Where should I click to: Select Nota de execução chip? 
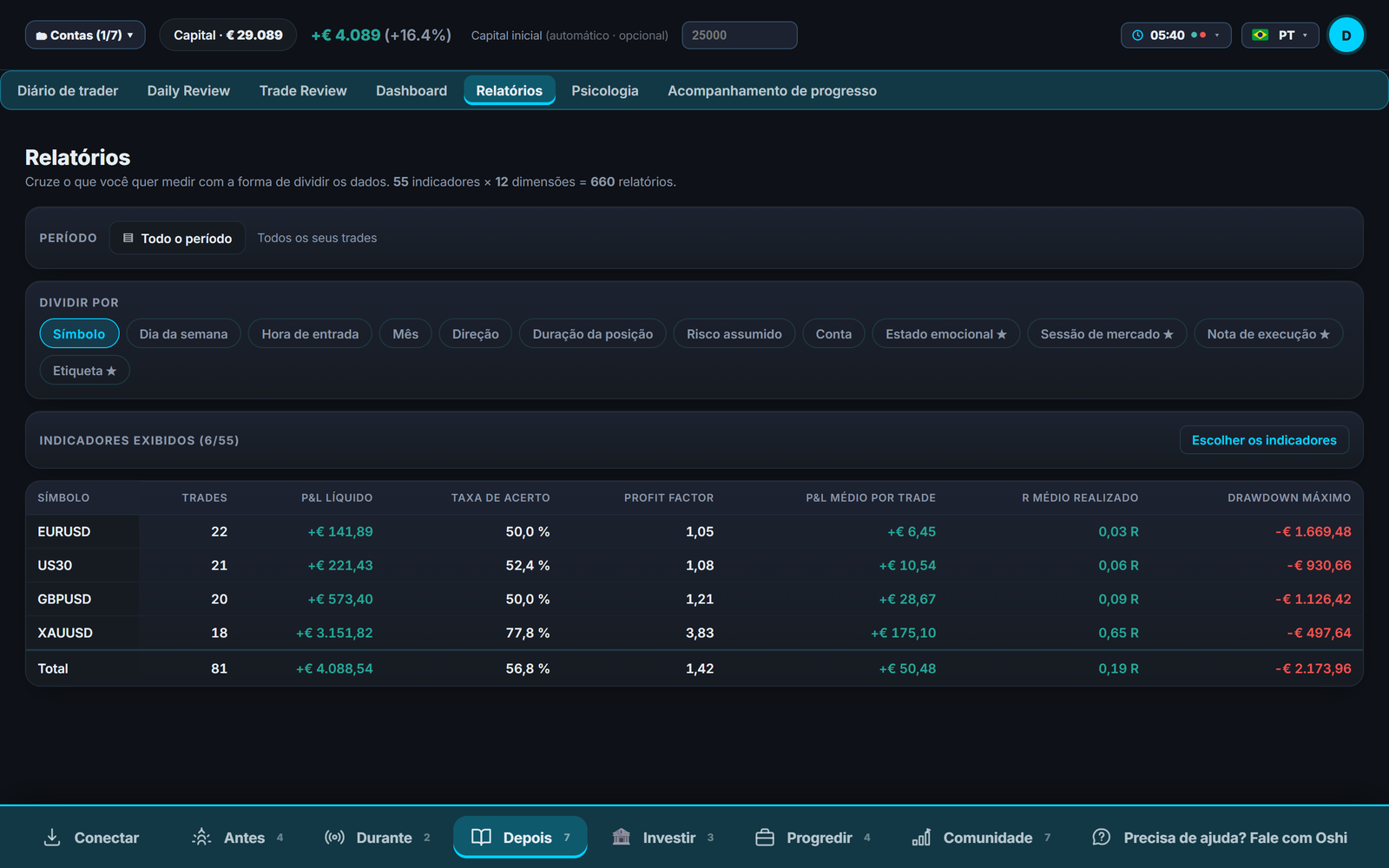tap(1268, 333)
